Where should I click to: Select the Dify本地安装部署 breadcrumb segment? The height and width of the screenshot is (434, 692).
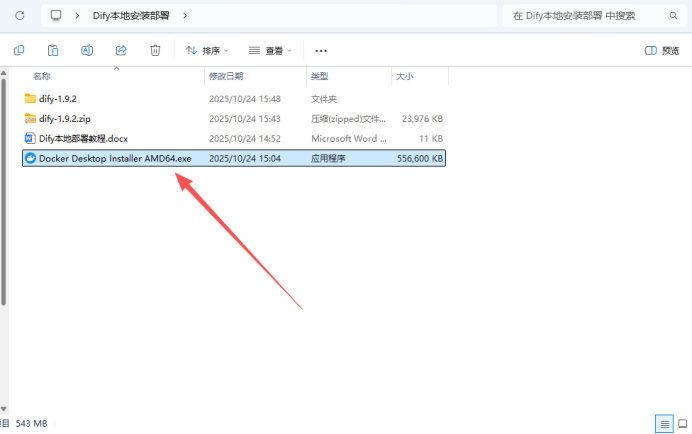(x=131, y=16)
